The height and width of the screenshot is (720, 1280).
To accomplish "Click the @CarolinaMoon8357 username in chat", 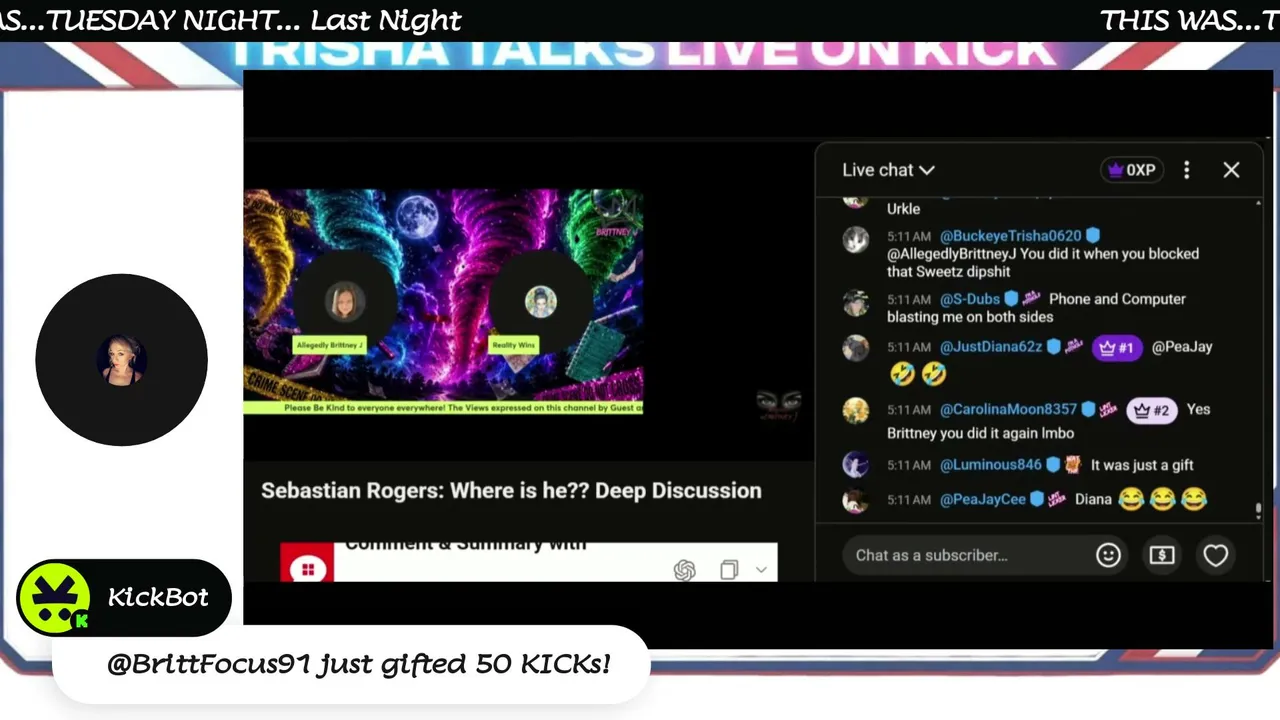I will click(x=1008, y=409).
